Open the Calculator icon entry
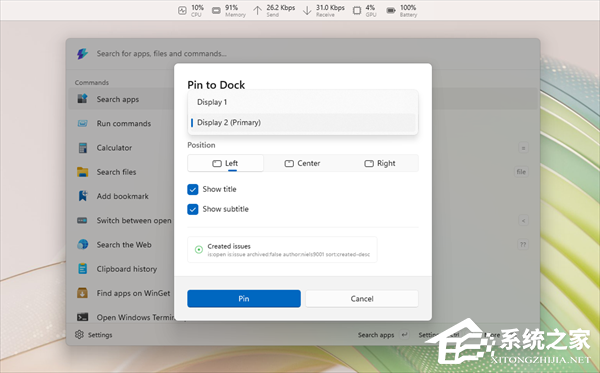Viewport: 600px width, 373px height. coord(83,148)
